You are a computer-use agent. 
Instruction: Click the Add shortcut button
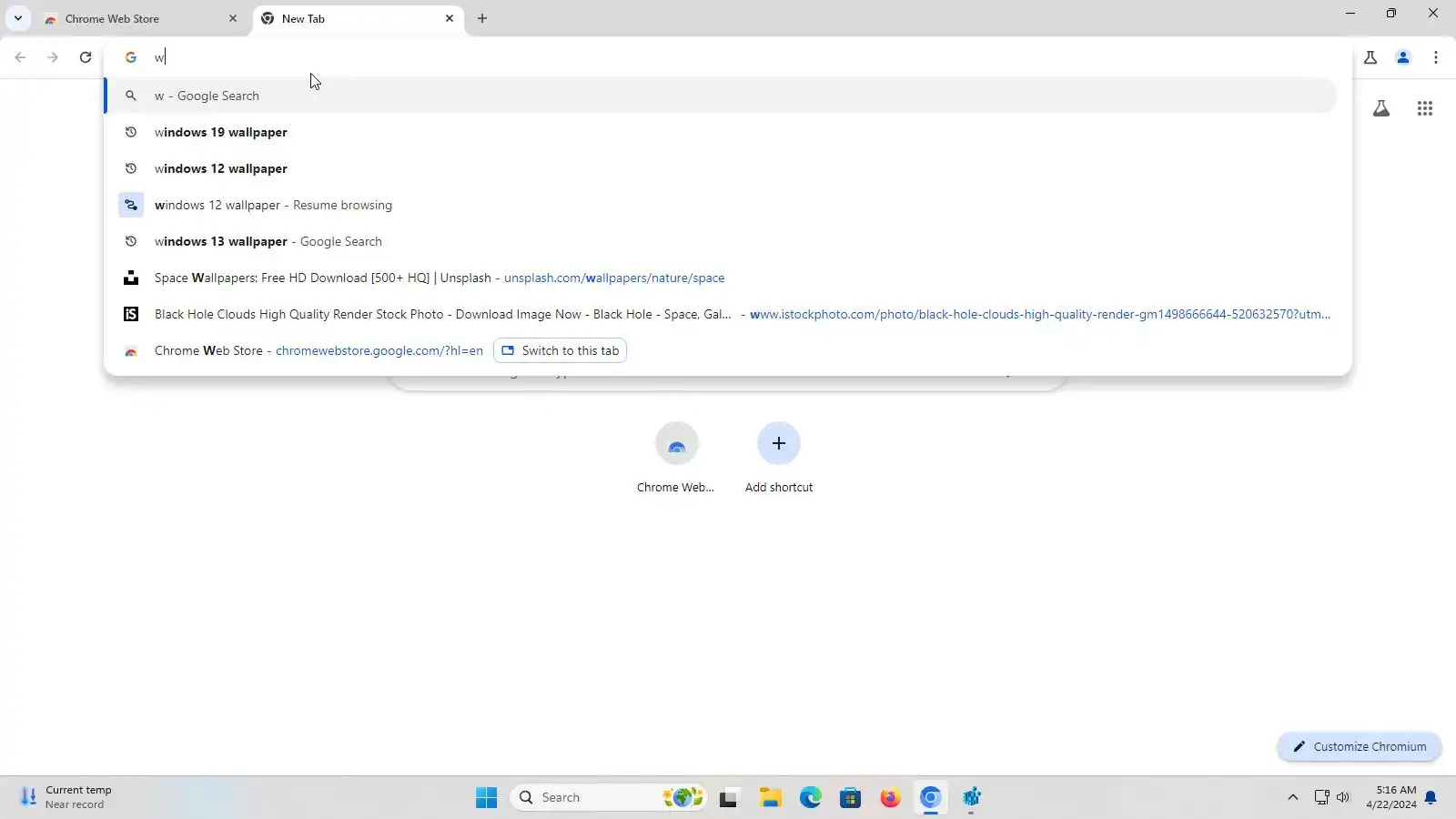779,459
